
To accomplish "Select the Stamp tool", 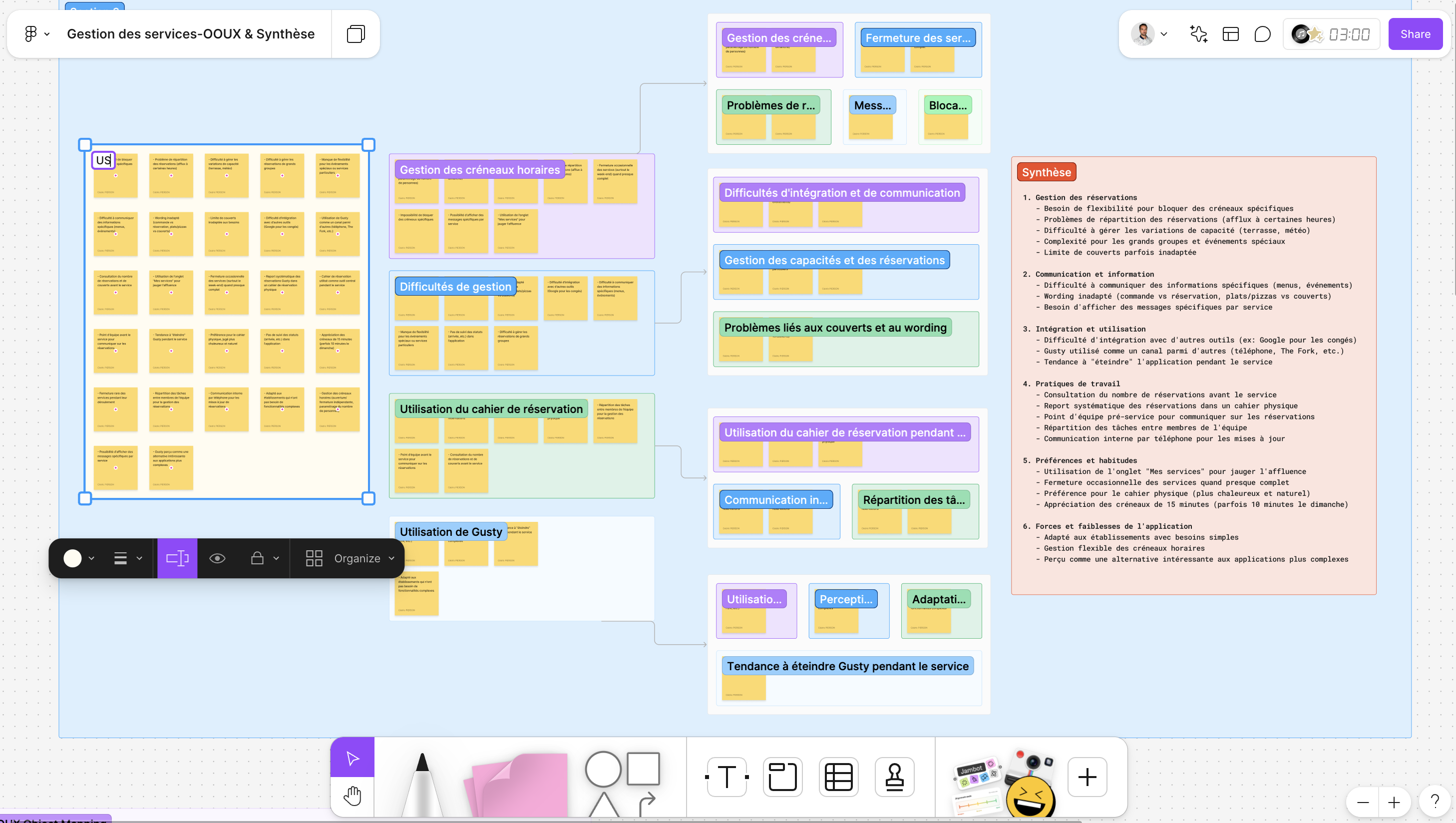I will tap(894, 777).
